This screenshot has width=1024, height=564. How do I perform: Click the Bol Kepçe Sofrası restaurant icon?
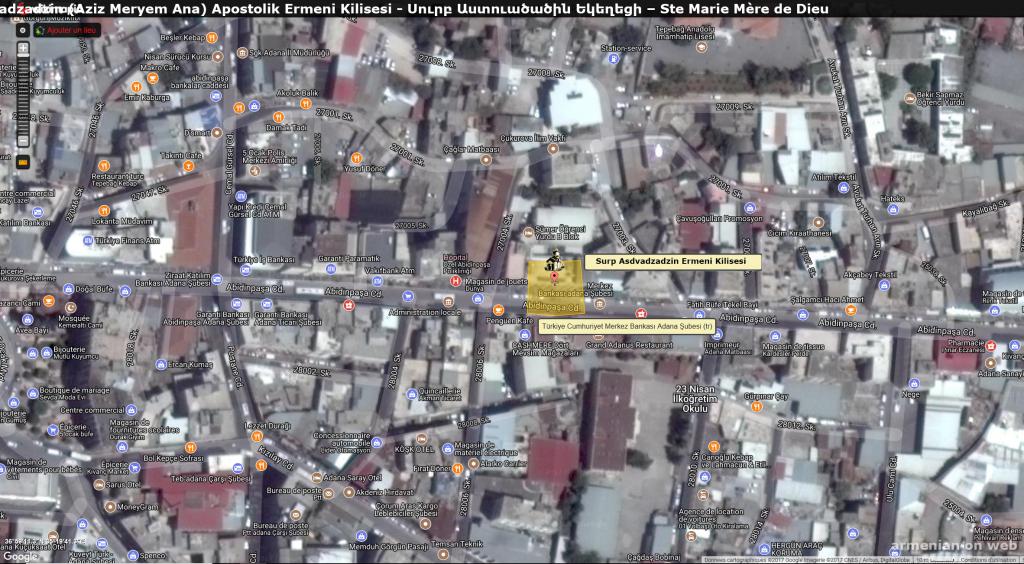190,448
